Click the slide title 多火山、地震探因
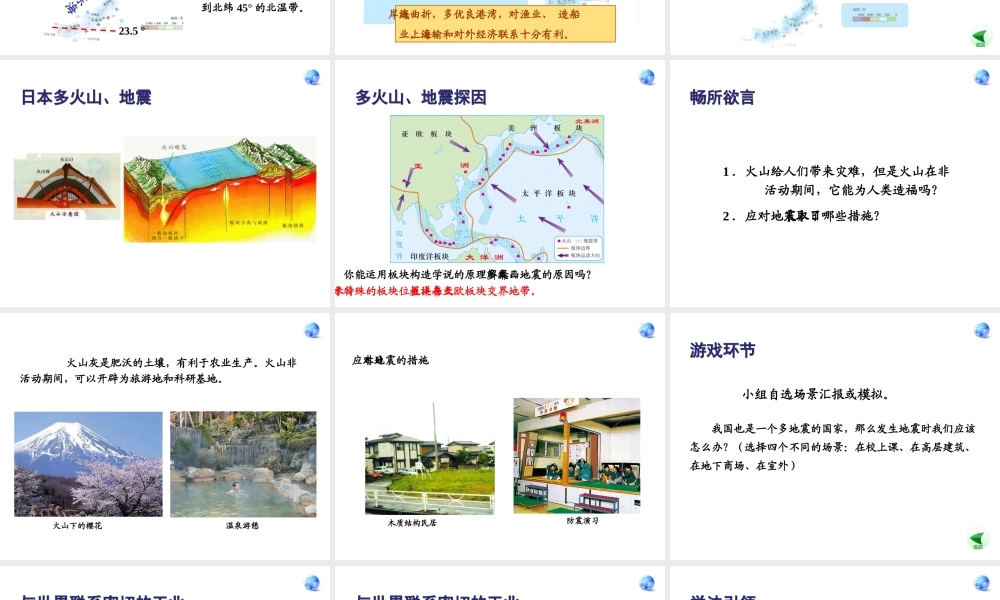Image resolution: width=1000 pixels, height=600 pixels. tap(421, 98)
